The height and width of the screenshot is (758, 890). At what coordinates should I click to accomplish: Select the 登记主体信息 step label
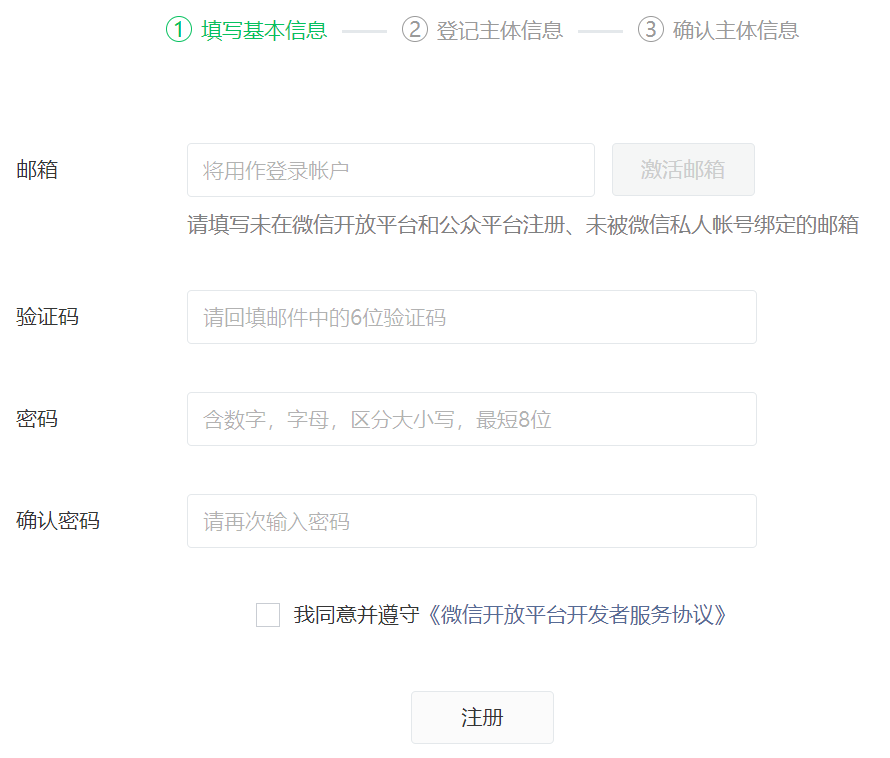point(500,30)
